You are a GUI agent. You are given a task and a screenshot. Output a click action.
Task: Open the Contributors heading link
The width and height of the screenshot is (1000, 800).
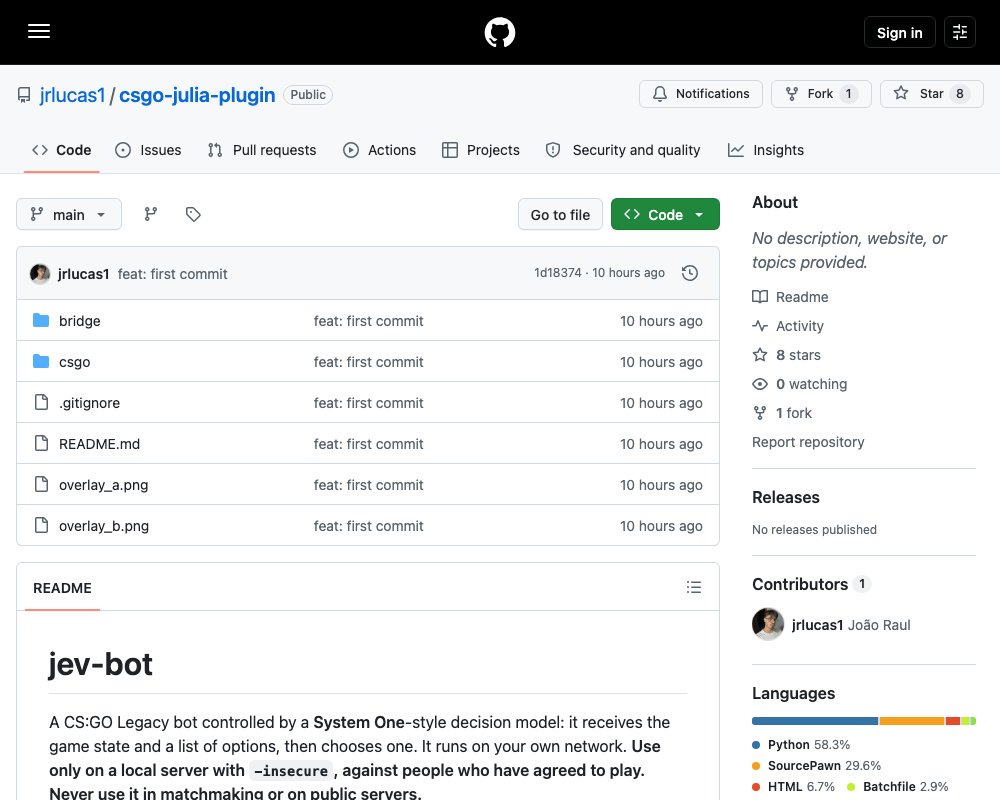tap(811, 584)
